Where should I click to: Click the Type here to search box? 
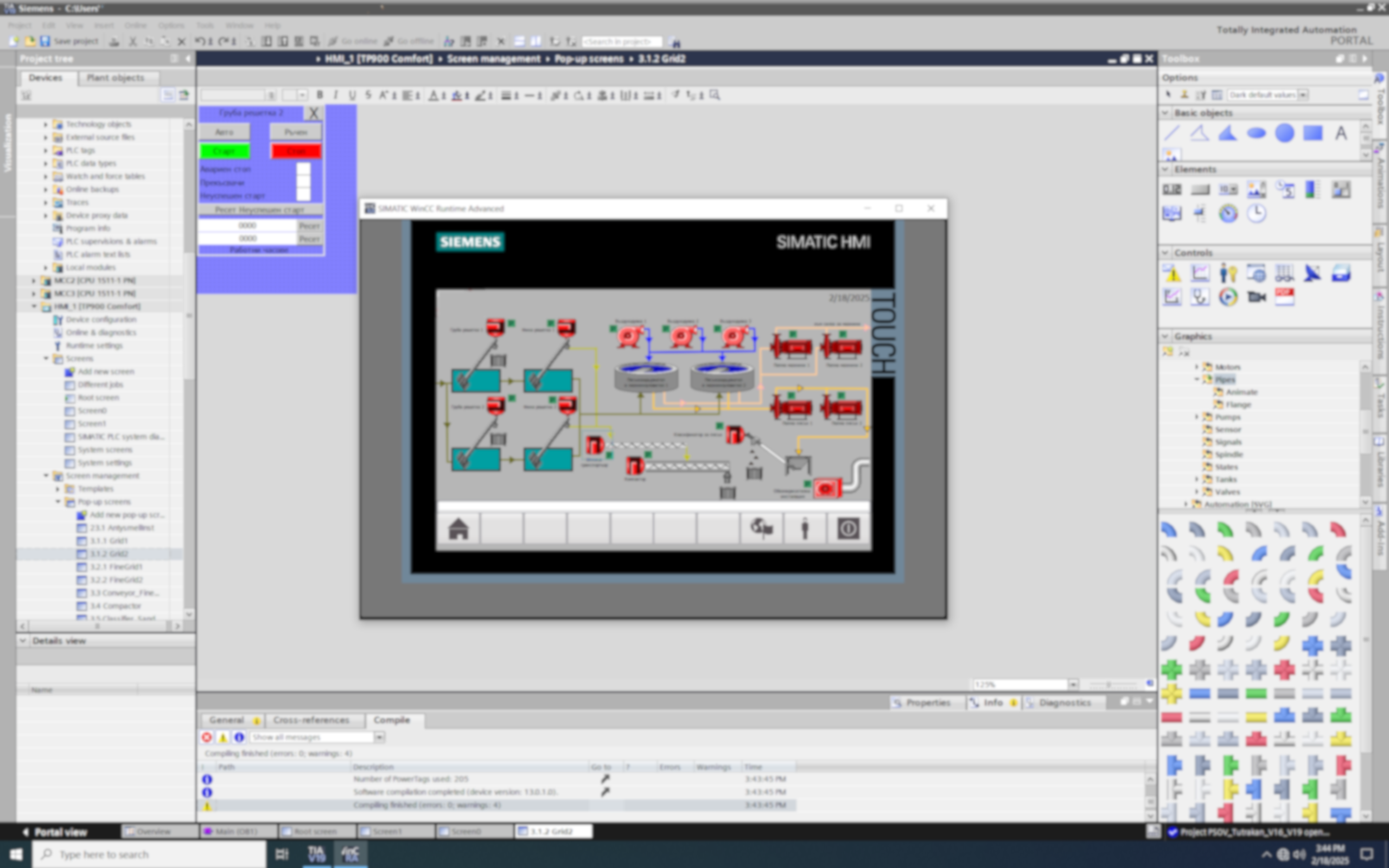click(149, 854)
